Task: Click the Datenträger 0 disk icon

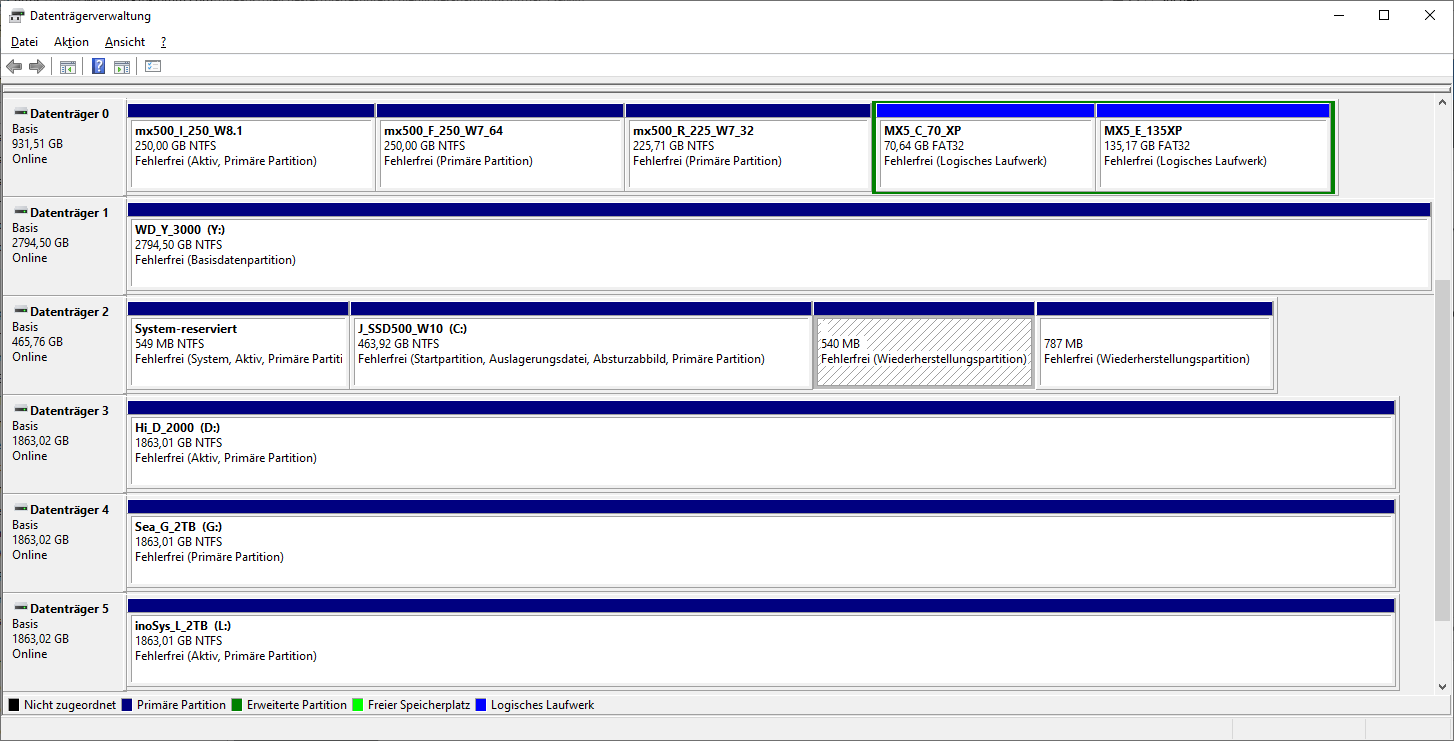Action: click(x=20, y=113)
